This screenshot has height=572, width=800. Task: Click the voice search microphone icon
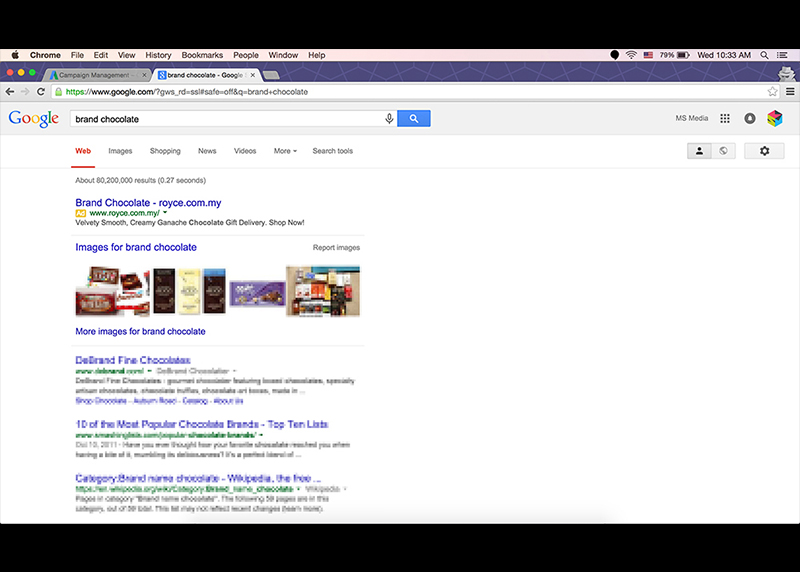click(x=389, y=119)
